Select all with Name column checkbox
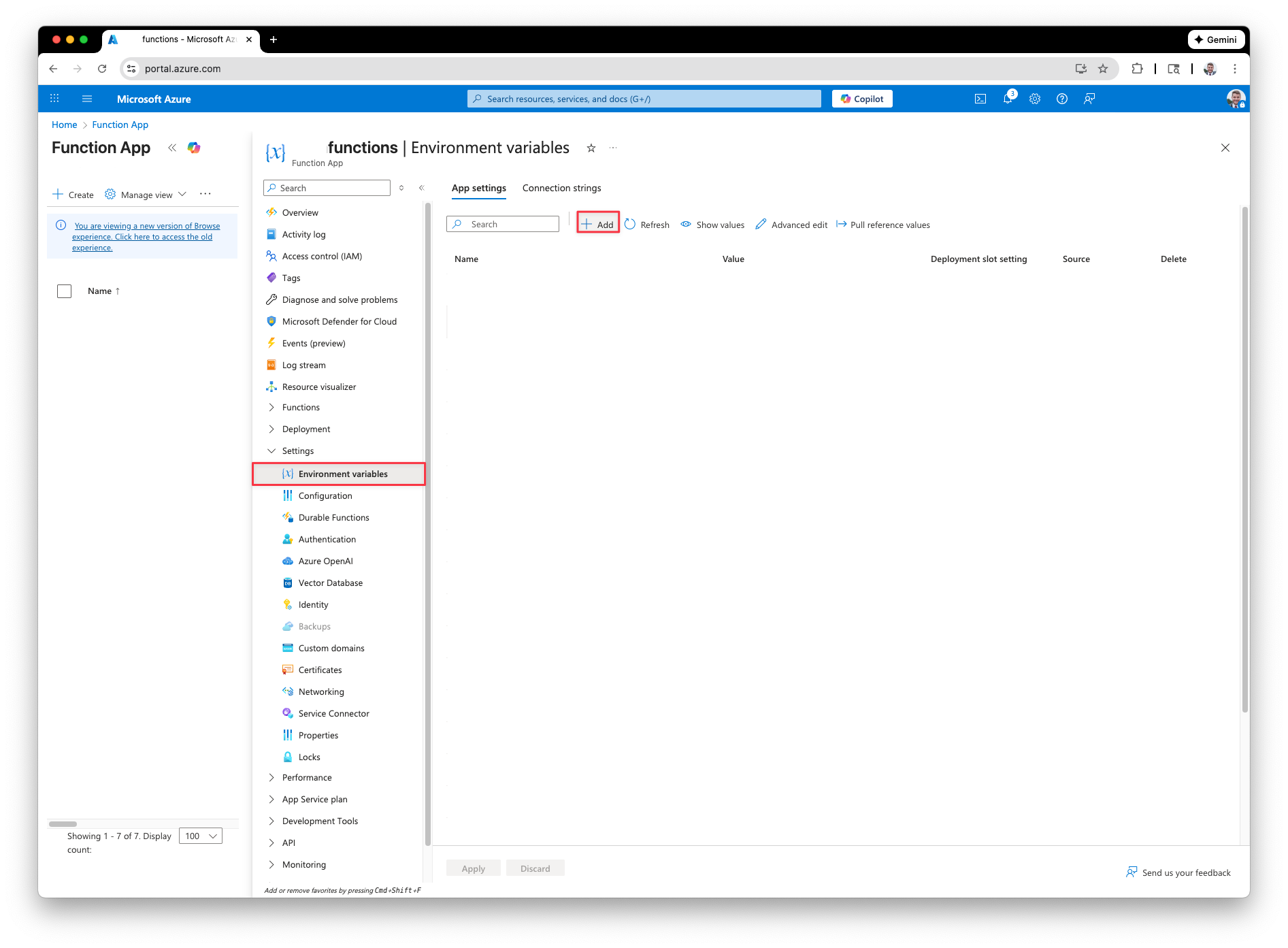The height and width of the screenshot is (948, 1288). 65,291
